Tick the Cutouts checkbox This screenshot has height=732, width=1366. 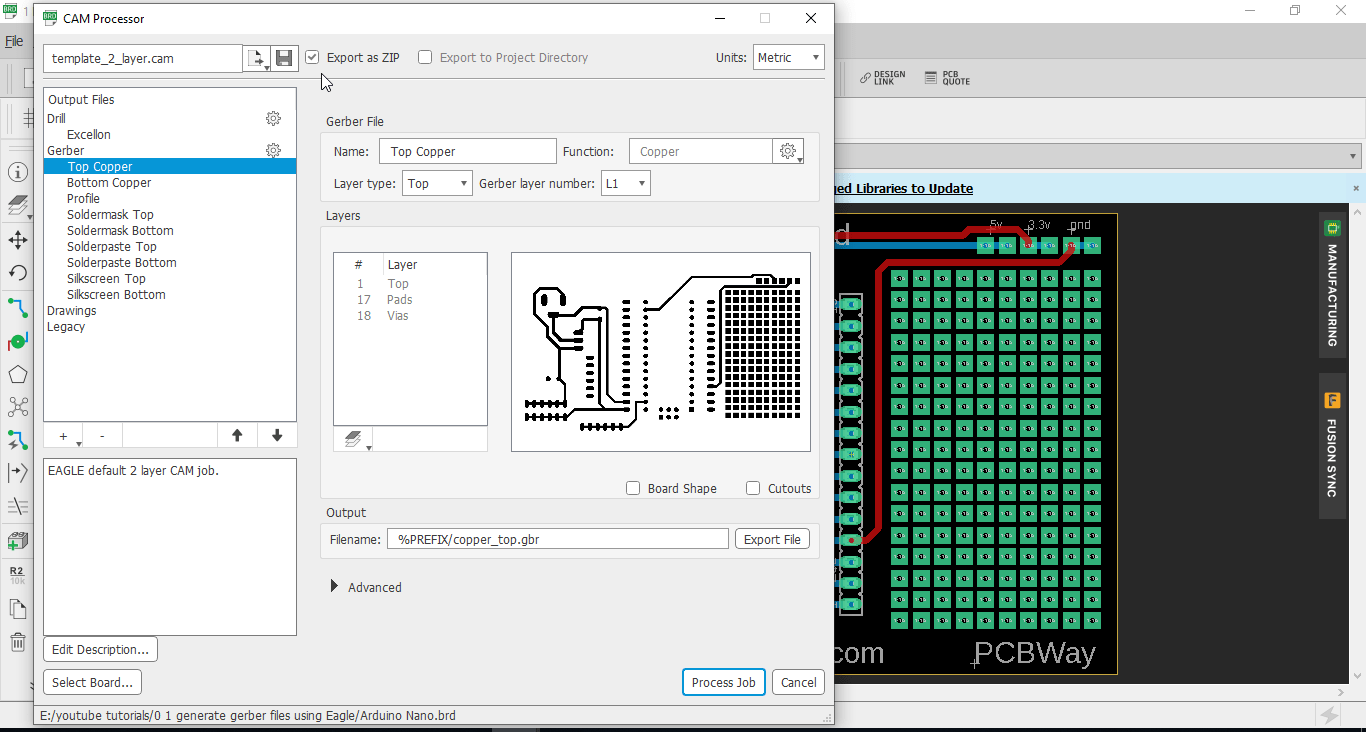click(753, 489)
